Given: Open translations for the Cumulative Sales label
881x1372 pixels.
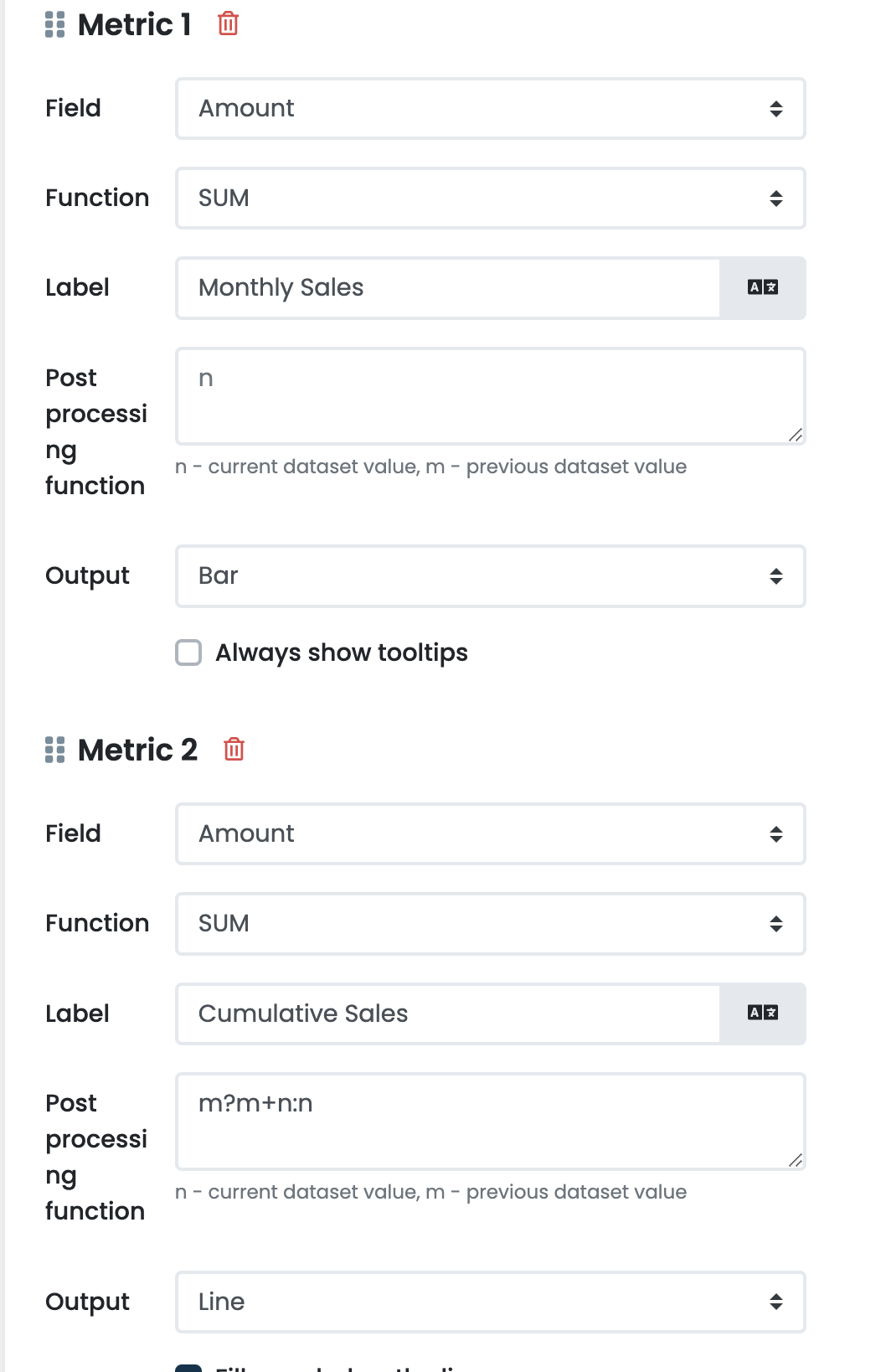Looking at the screenshot, I should pyautogui.click(x=762, y=1014).
